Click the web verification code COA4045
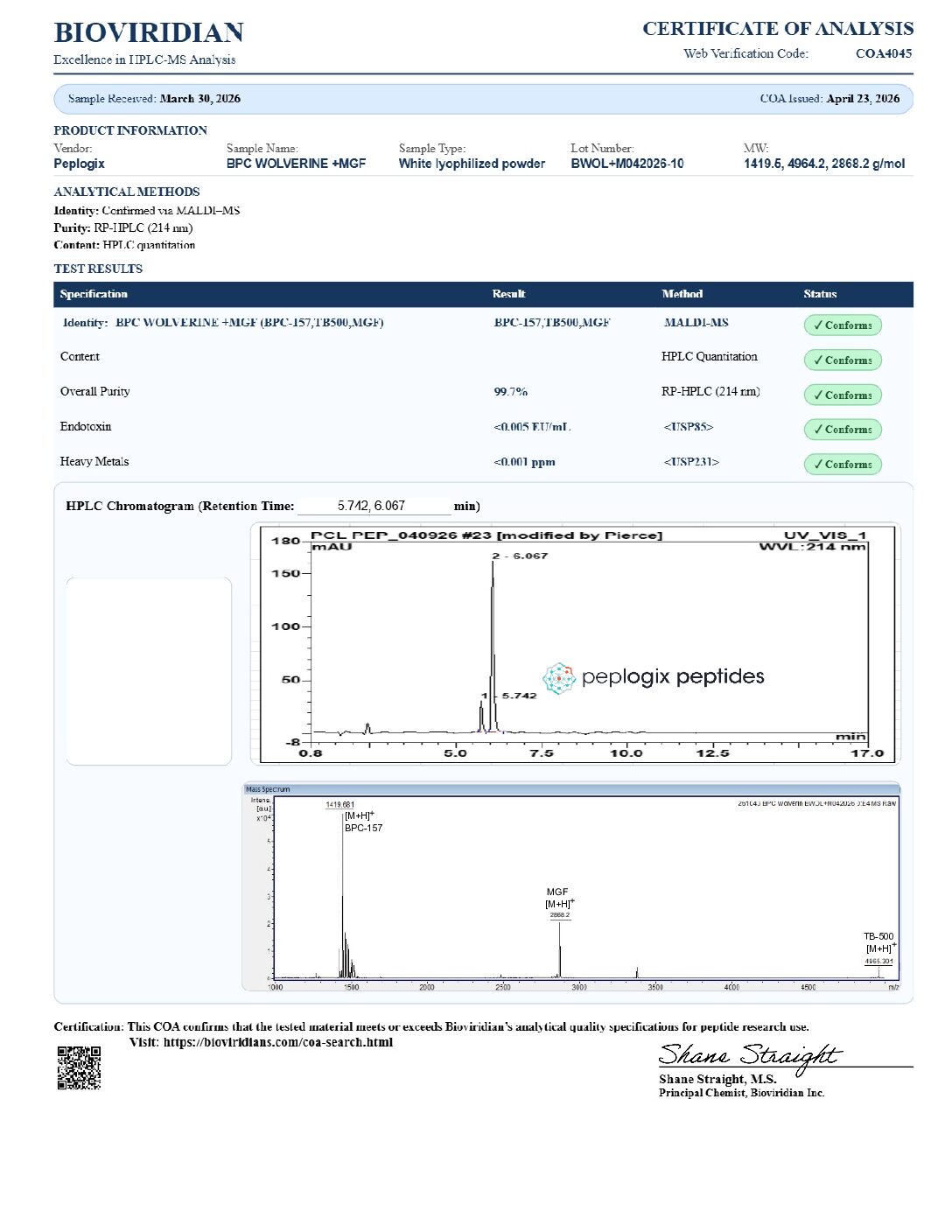This screenshot has height=1232, width=952. tap(884, 53)
